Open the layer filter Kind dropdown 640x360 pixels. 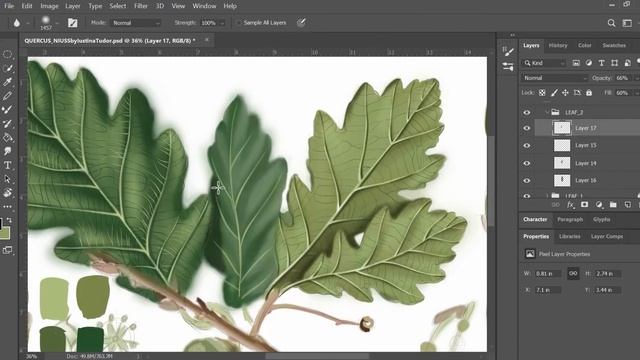544,63
